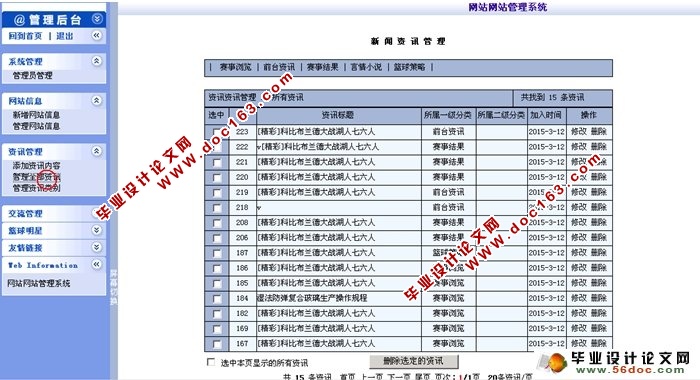The height and width of the screenshot is (380, 700).
Task: Click 回到首页 link
Action: coord(25,36)
